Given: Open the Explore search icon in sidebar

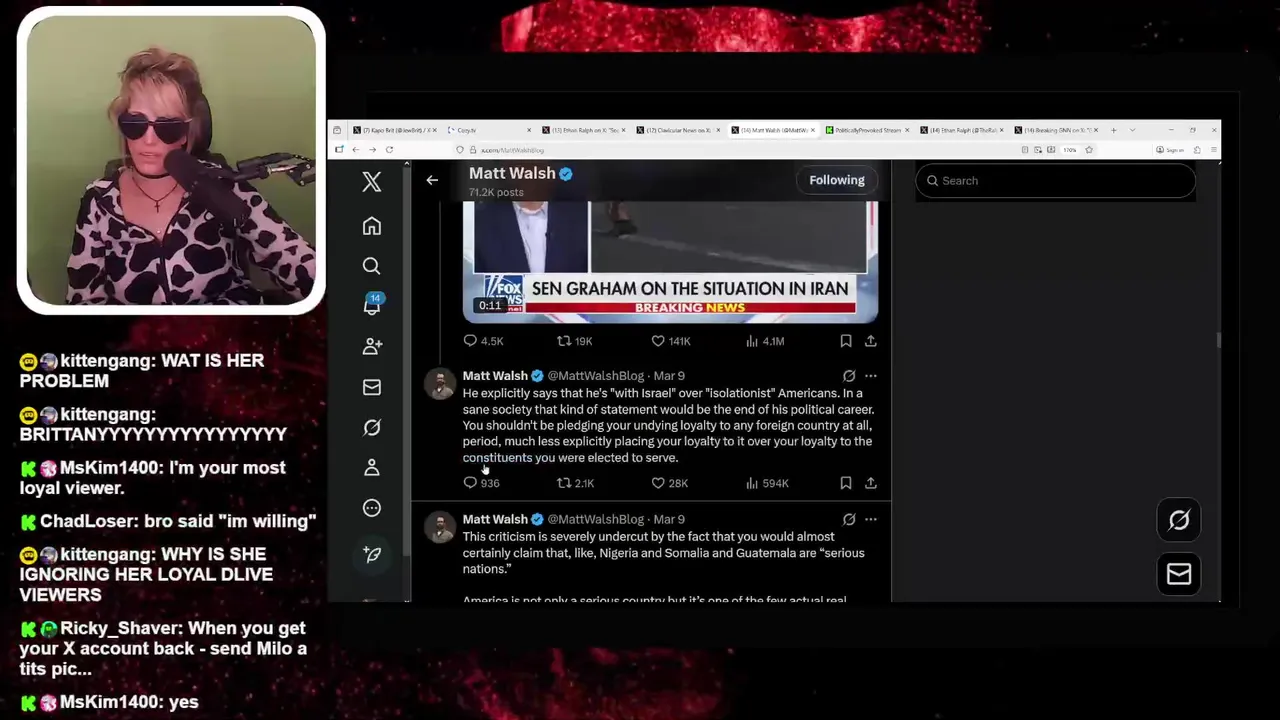Looking at the screenshot, I should [x=372, y=266].
